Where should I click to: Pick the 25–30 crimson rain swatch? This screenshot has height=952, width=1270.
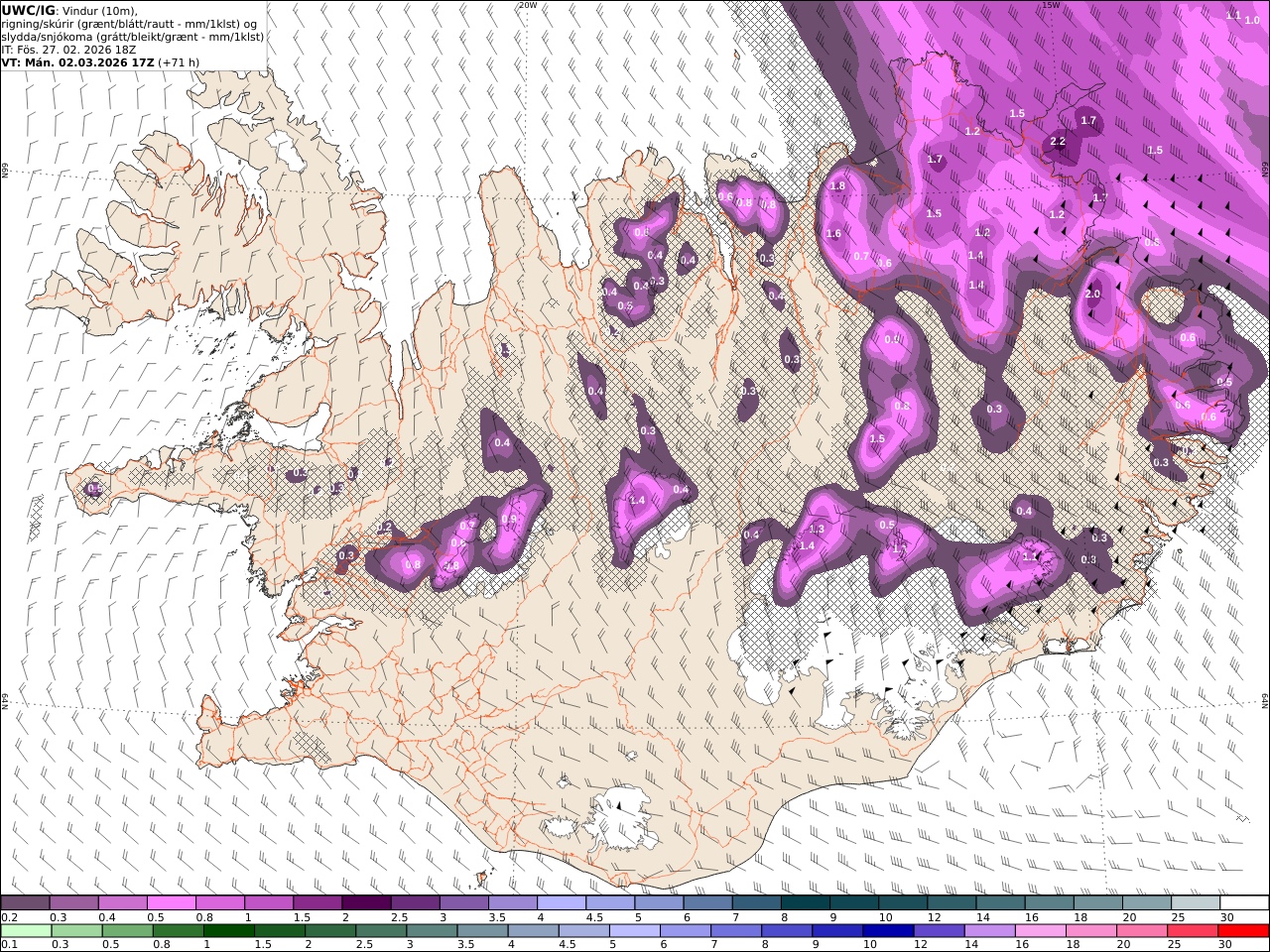coord(1192,931)
